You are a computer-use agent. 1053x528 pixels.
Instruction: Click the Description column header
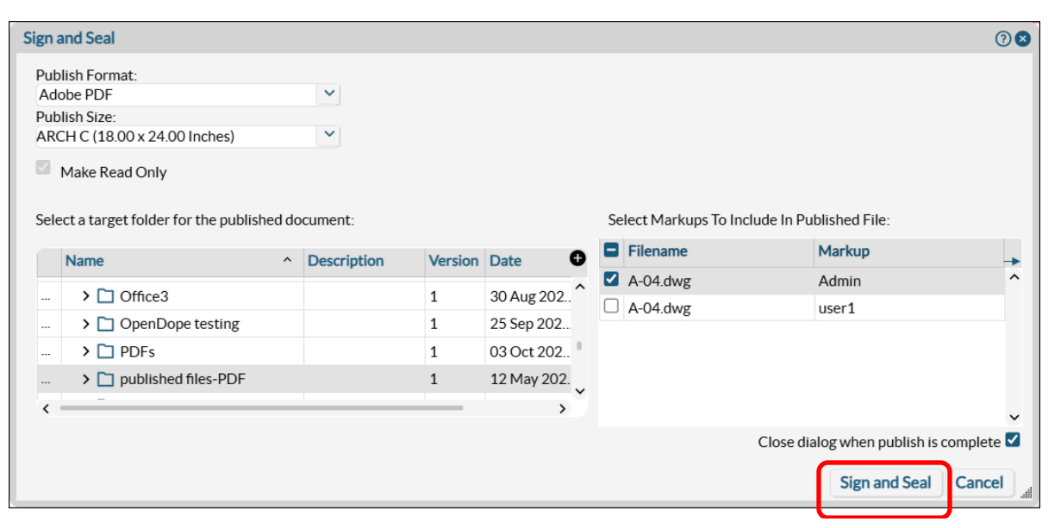click(x=364, y=261)
